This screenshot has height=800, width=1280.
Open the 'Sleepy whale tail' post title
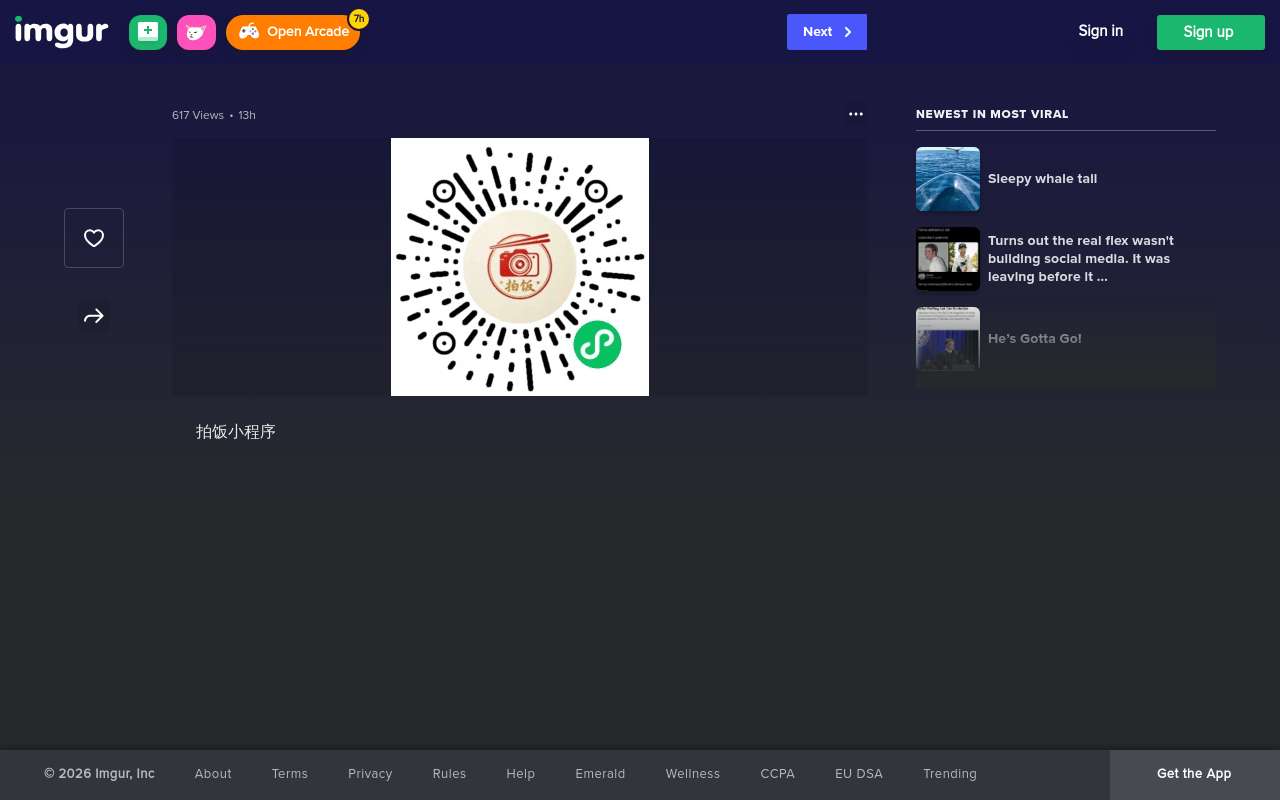click(x=1042, y=179)
